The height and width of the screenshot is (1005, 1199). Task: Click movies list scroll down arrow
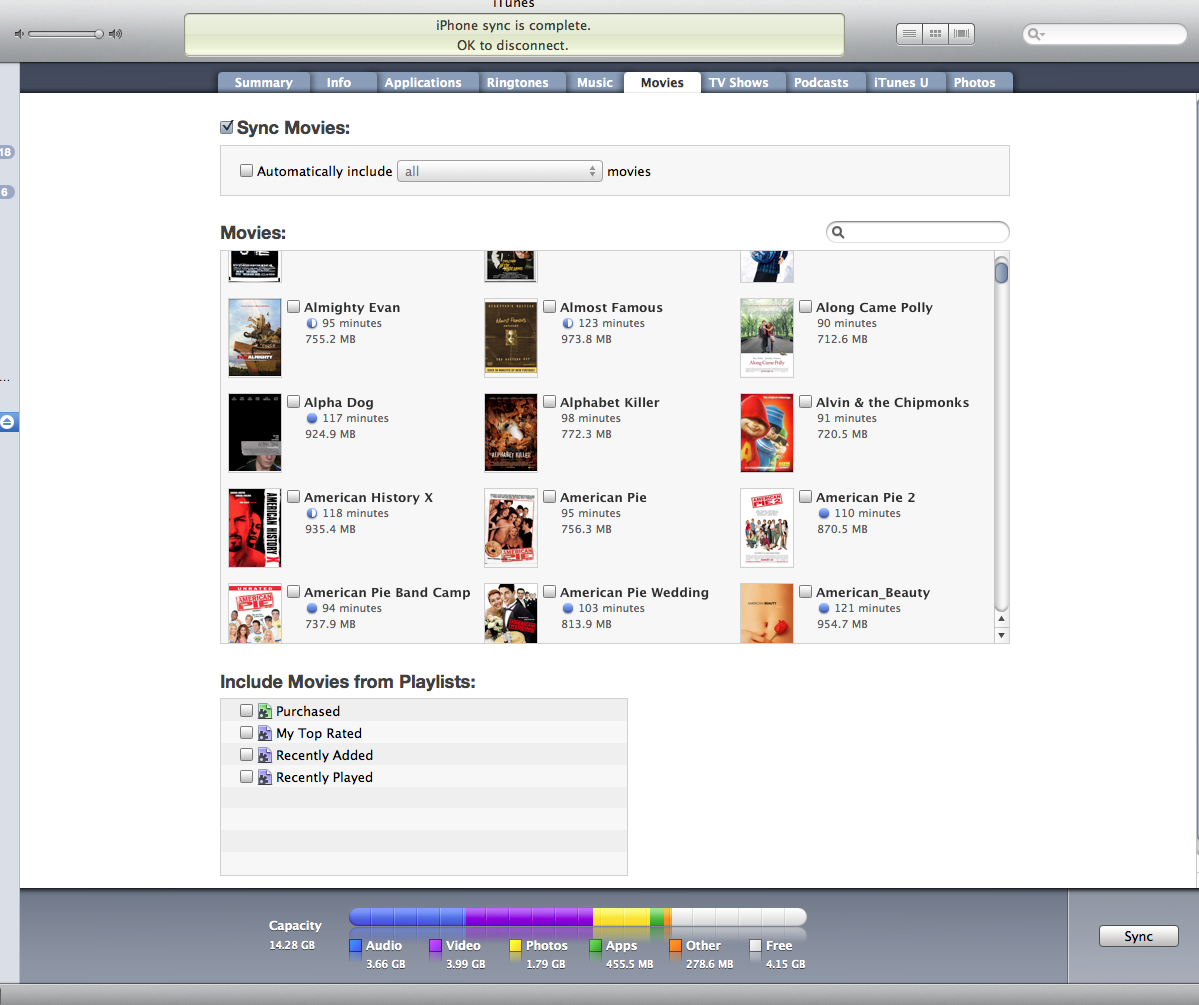1002,636
